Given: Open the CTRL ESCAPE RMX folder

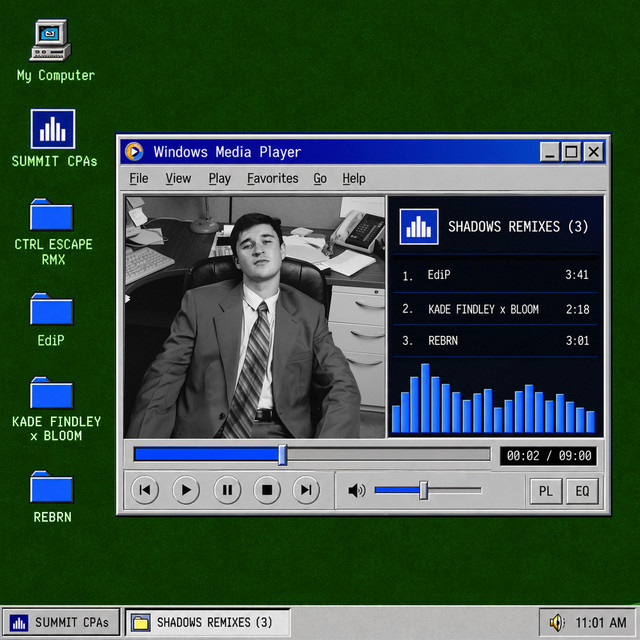Looking at the screenshot, I should (x=53, y=232).
